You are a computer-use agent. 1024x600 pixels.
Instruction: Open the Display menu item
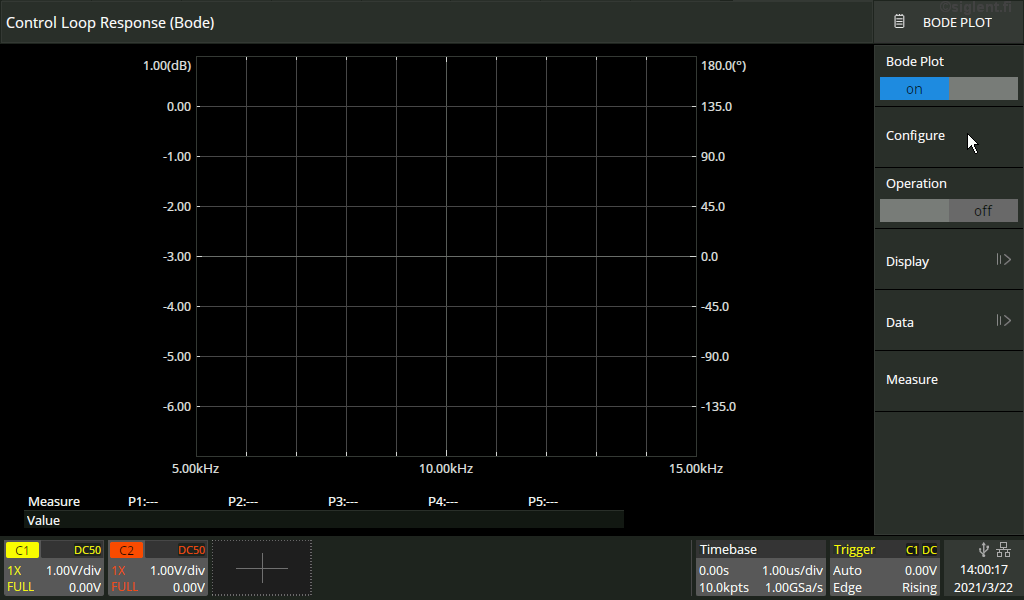(x=948, y=261)
